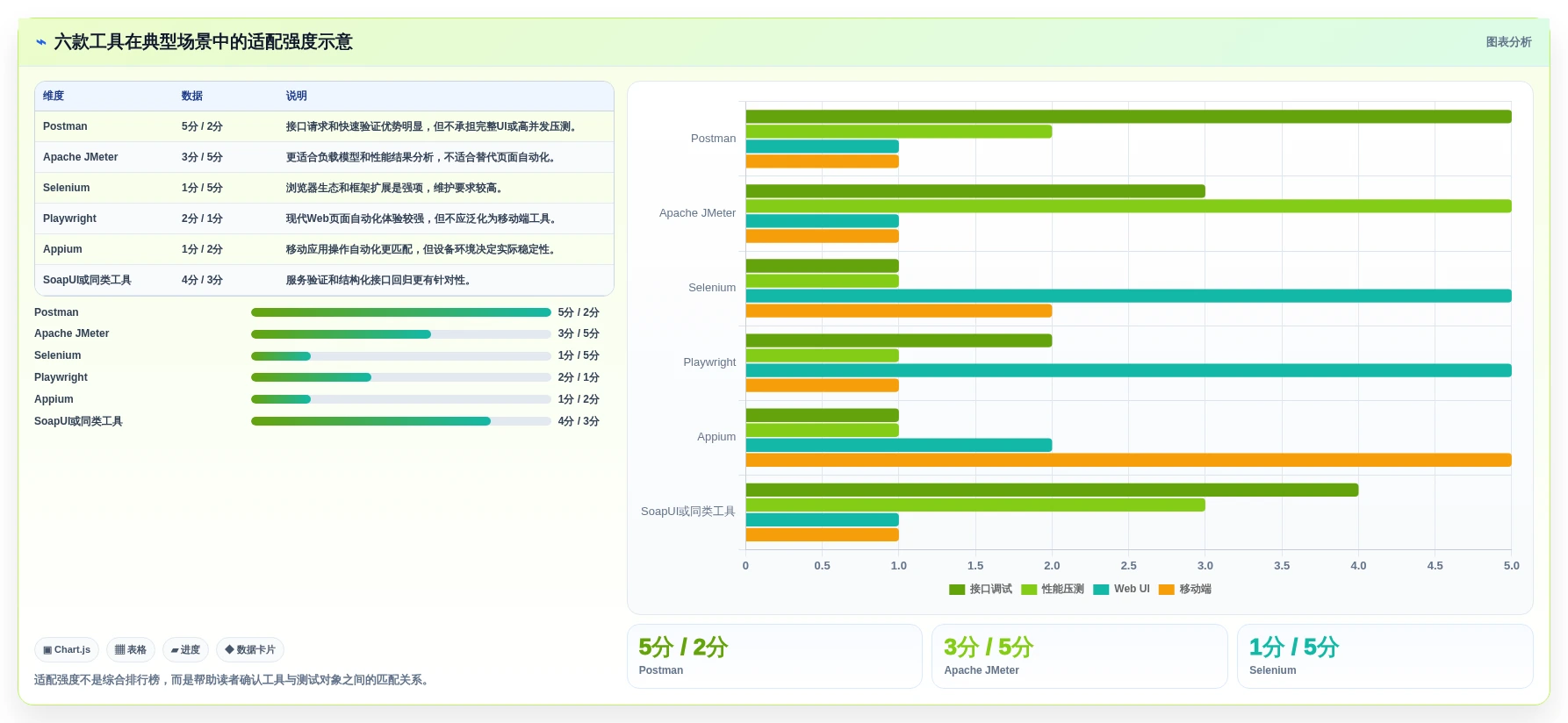Open the Apache JMeter 3分 / 5分 data card
Image resolution: width=1568 pixels, height=723 pixels.
tap(1079, 656)
